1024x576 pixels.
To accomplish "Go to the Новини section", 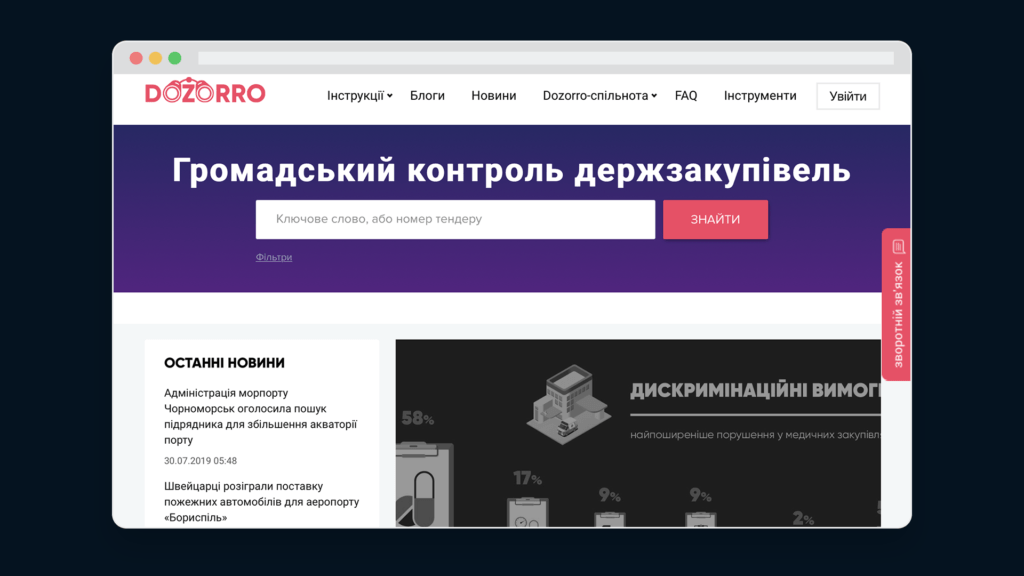I will pos(494,95).
